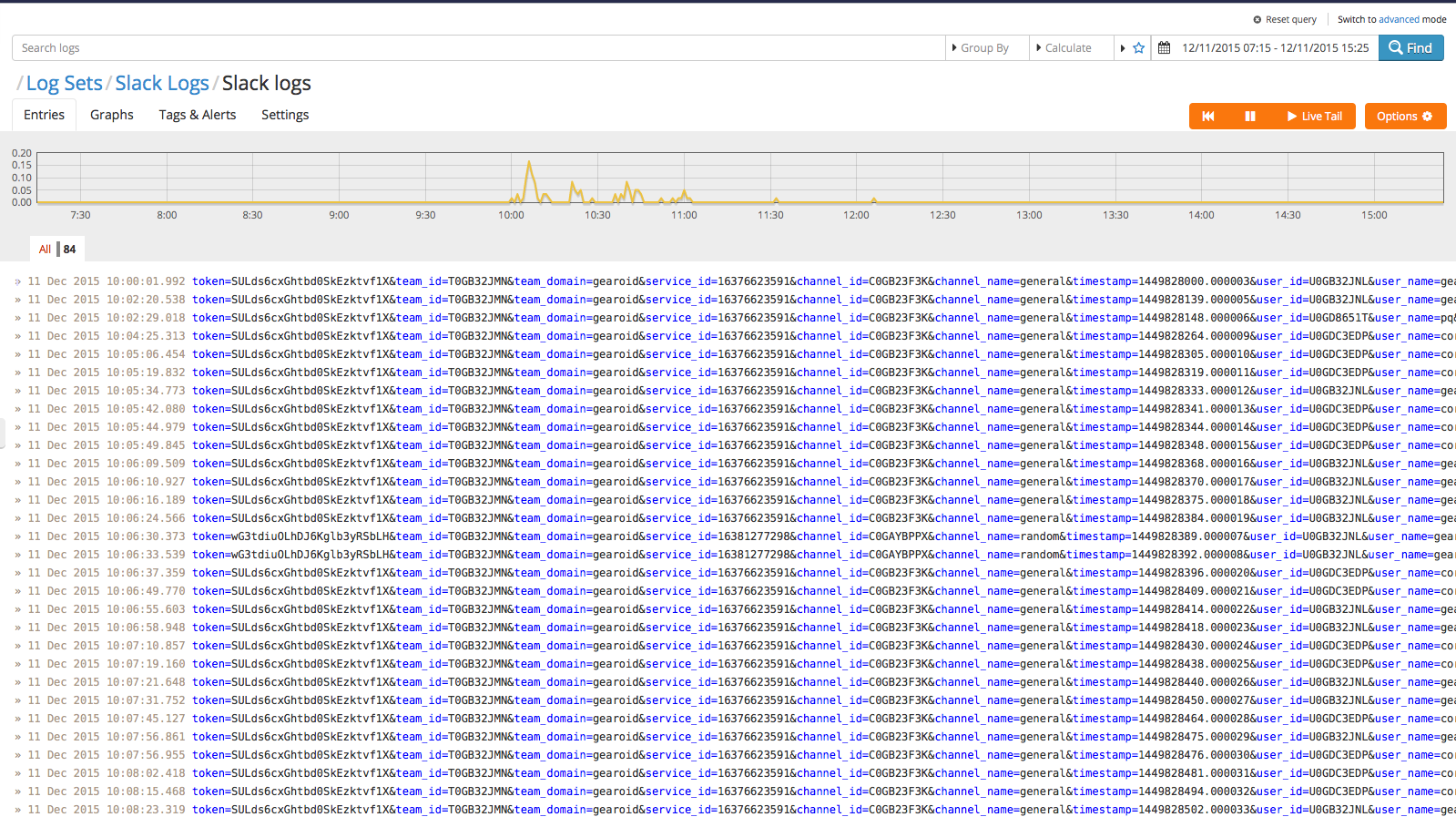The height and width of the screenshot is (817, 1456).
Task: Expand the log entry at 10:06:30.373
Action: (x=17, y=537)
